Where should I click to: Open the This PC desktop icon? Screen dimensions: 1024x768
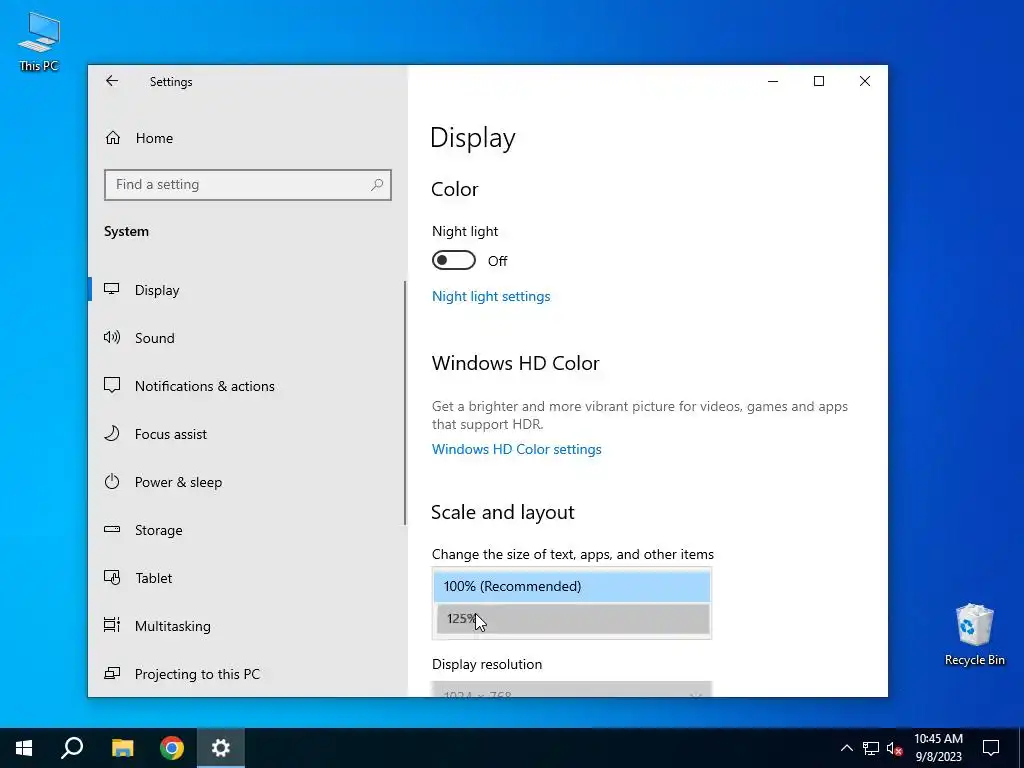(x=39, y=42)
